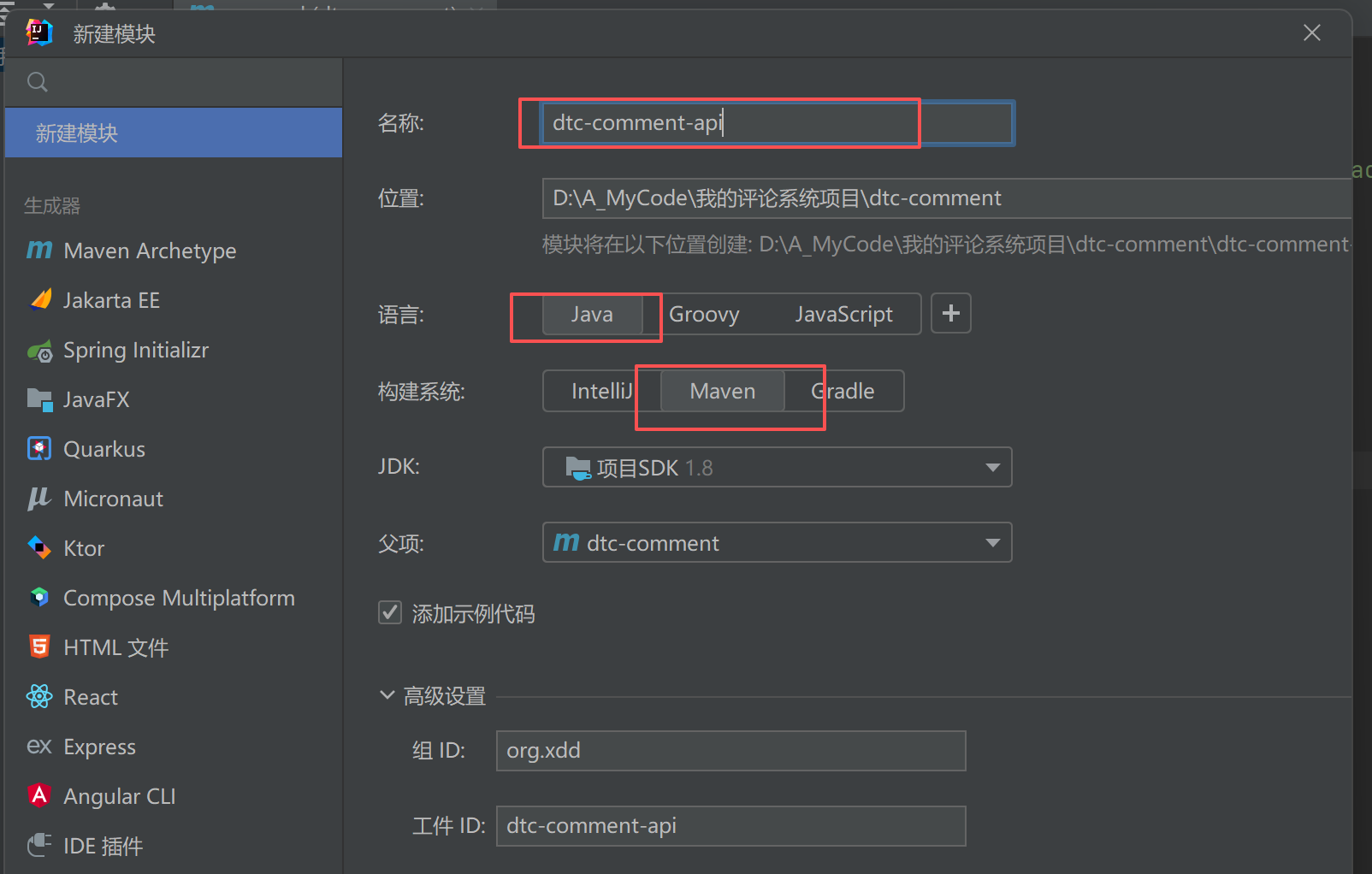Image resolution: width=1372 pixels, height=874 pixels.
Task: Select Spring Initializr generator
Action: coord(174,350)
